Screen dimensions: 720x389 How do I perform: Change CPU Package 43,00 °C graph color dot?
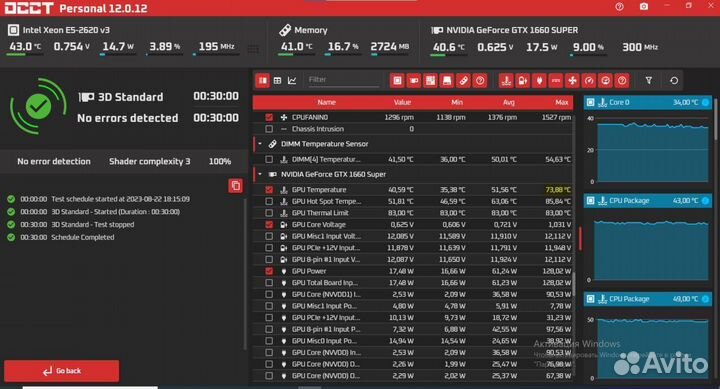point(705,200)
